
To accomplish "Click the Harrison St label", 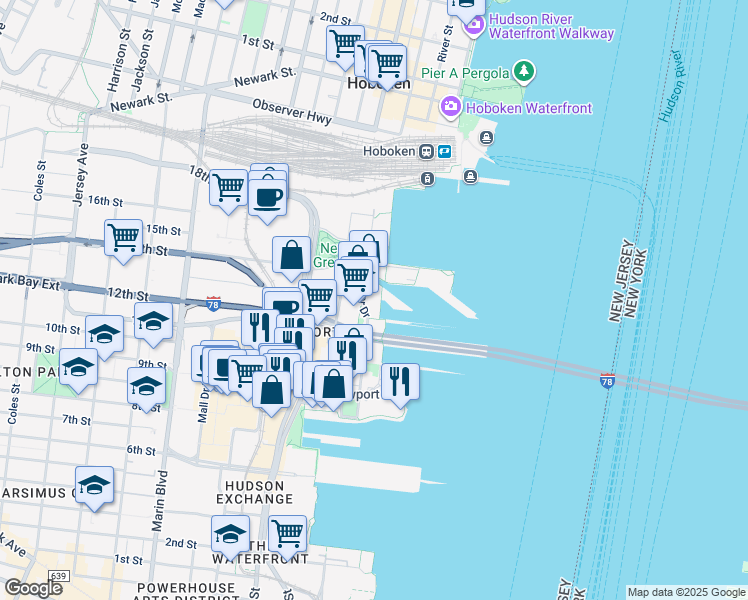I will (119, 61).
